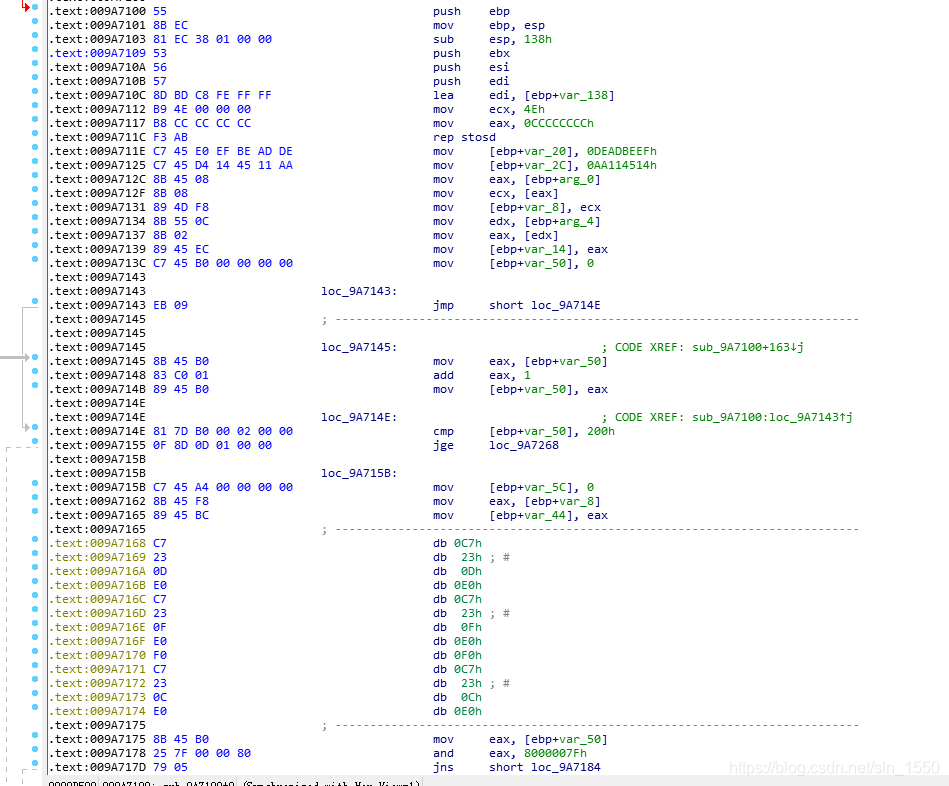Click the var_5C operand

[546, 488]
